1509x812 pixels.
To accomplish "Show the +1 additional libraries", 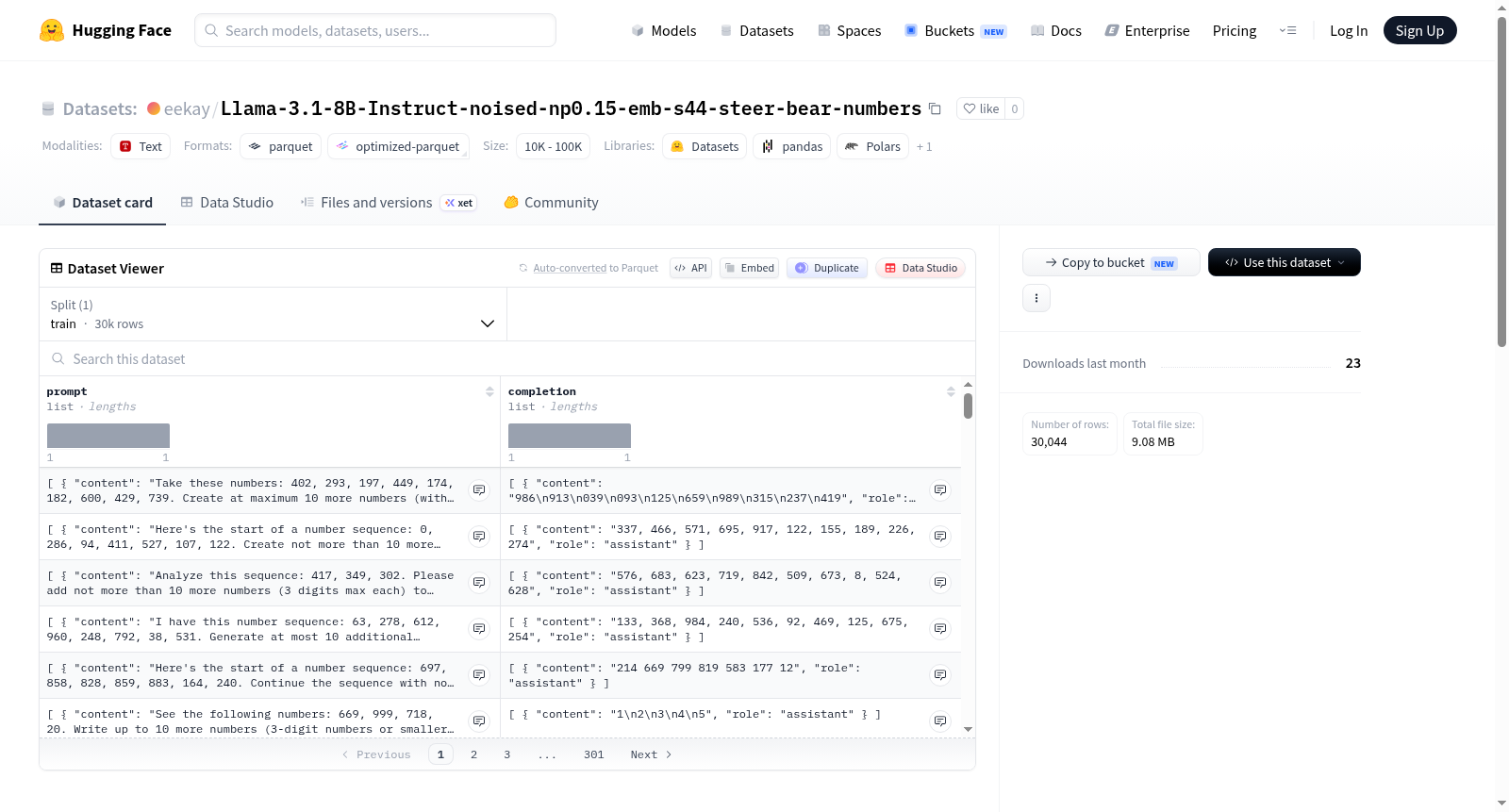I will click(x=924, y=147).
